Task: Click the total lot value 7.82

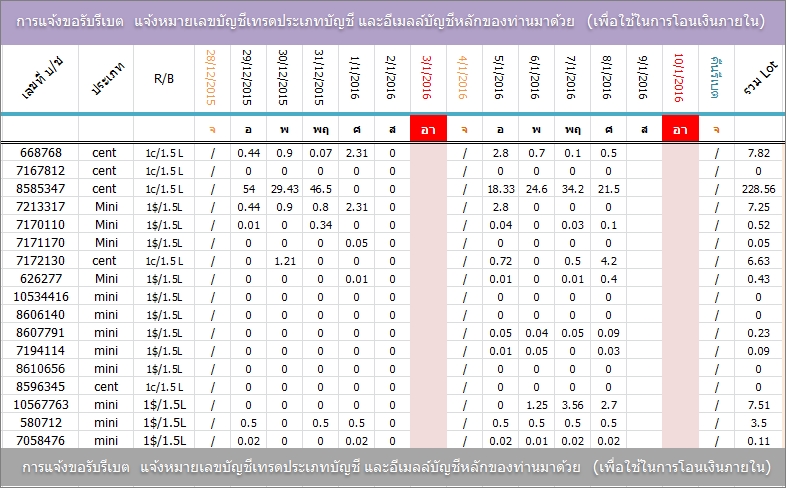Action: [758, 153]
